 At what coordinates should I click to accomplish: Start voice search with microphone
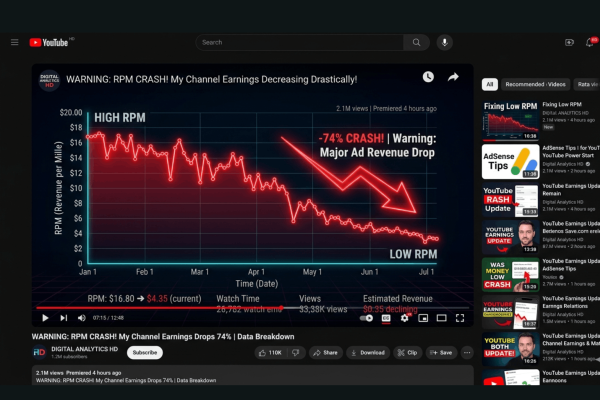[445, 42]
